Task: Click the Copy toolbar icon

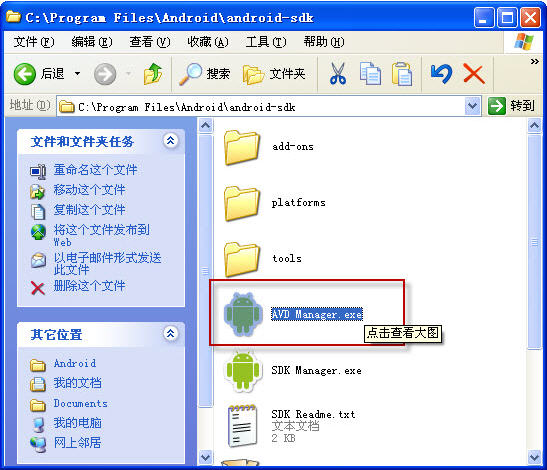Action: [370, 74]
